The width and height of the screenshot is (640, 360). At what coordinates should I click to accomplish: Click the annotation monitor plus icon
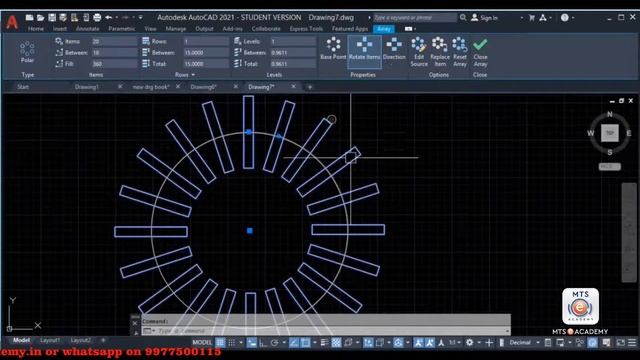(489, 342)
